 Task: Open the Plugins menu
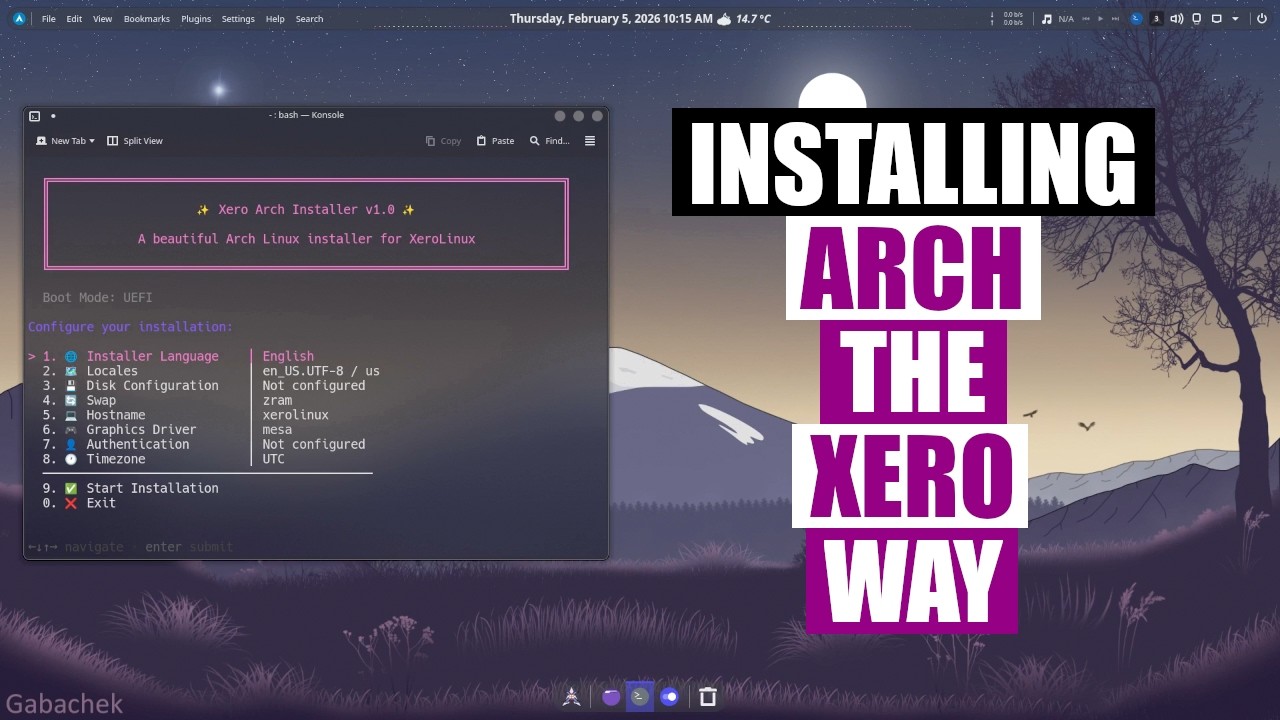click(x=196, y=19)
